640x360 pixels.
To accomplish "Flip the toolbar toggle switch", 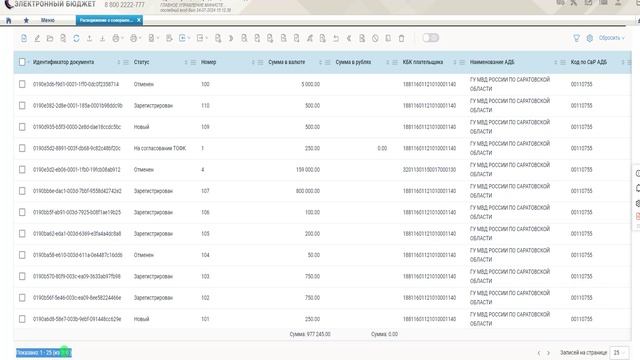I will (430, 38).
